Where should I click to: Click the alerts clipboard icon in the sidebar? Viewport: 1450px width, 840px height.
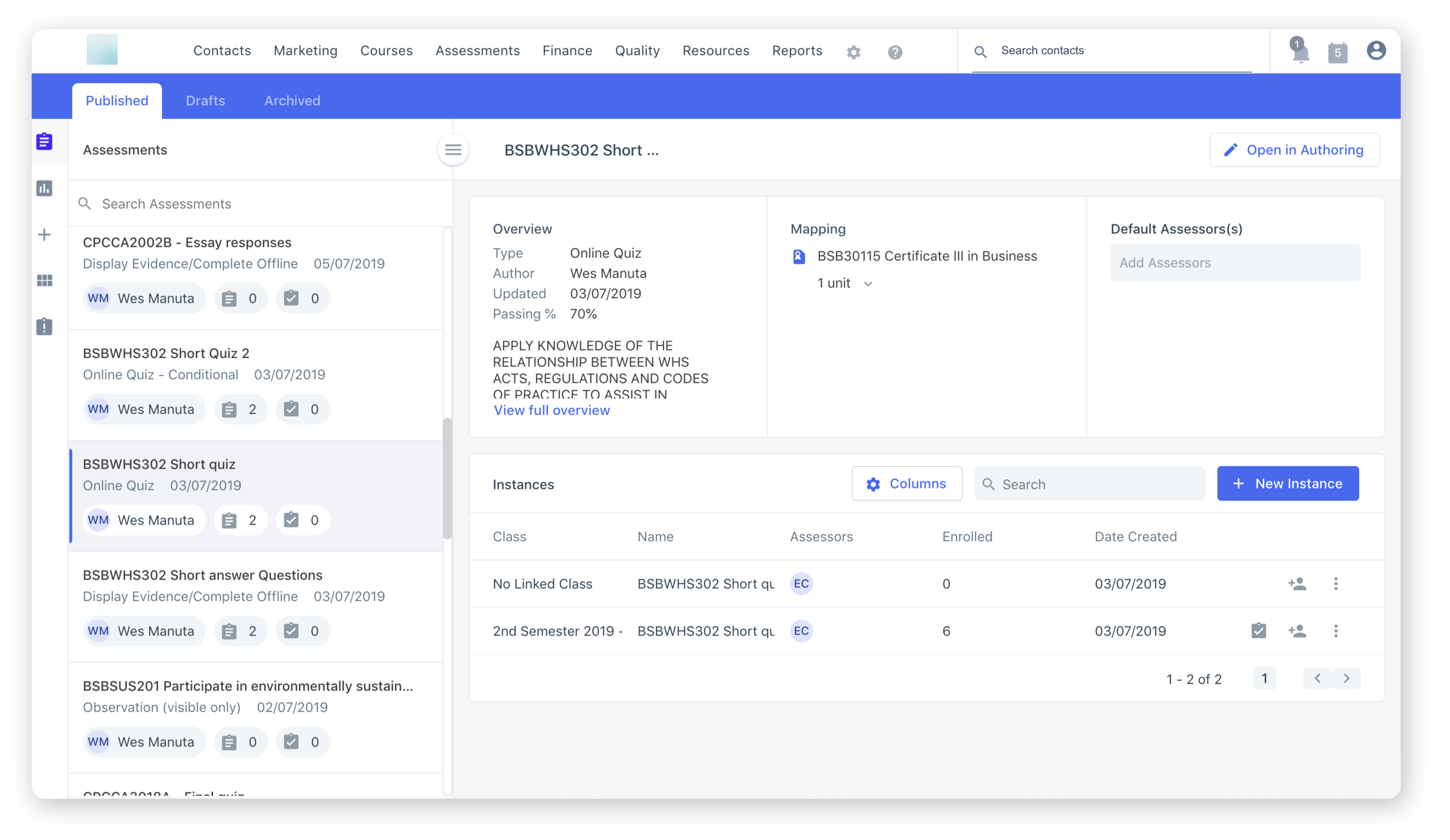coord(44,326)
